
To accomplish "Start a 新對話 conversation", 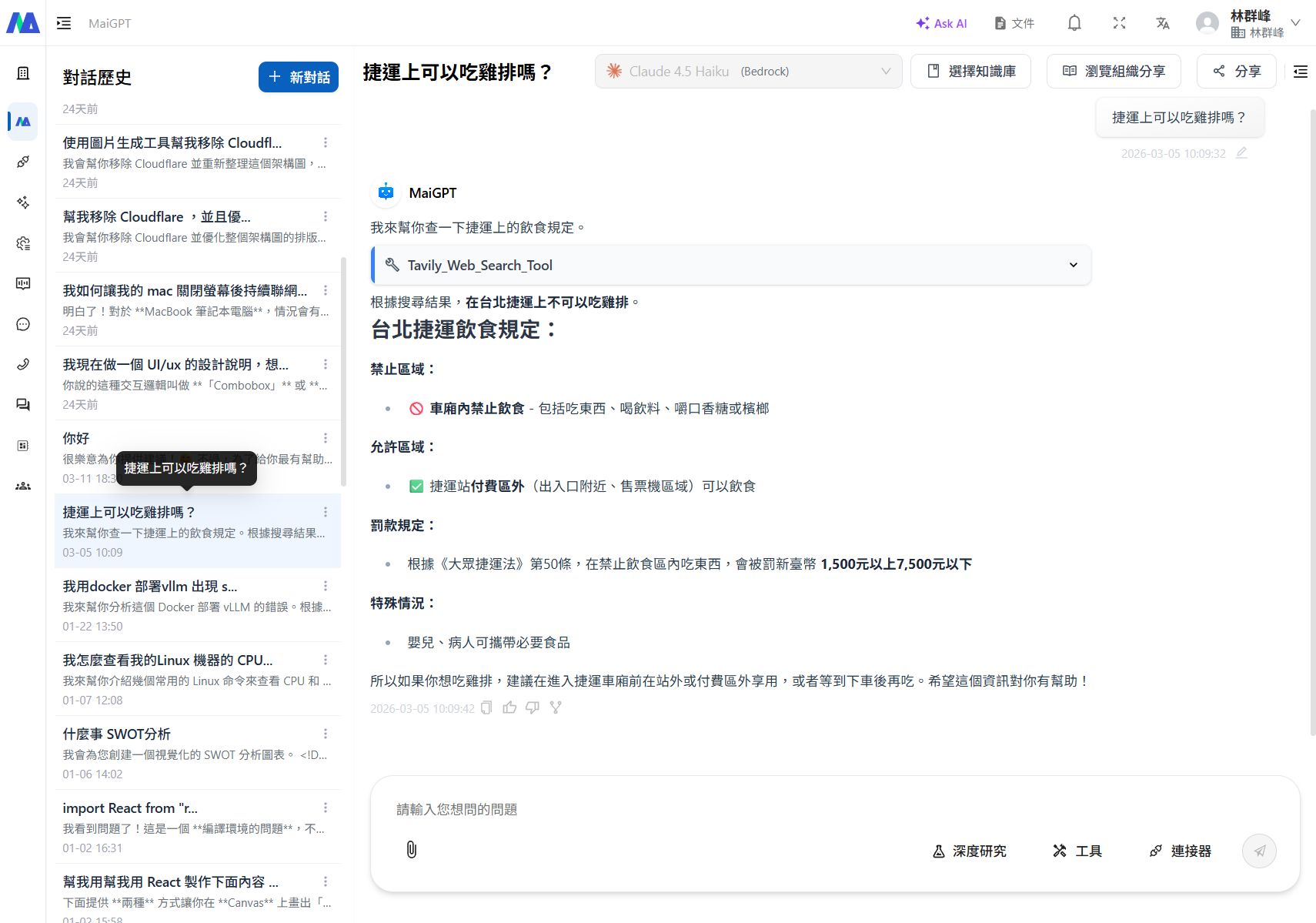I will (x=298, y=77).
